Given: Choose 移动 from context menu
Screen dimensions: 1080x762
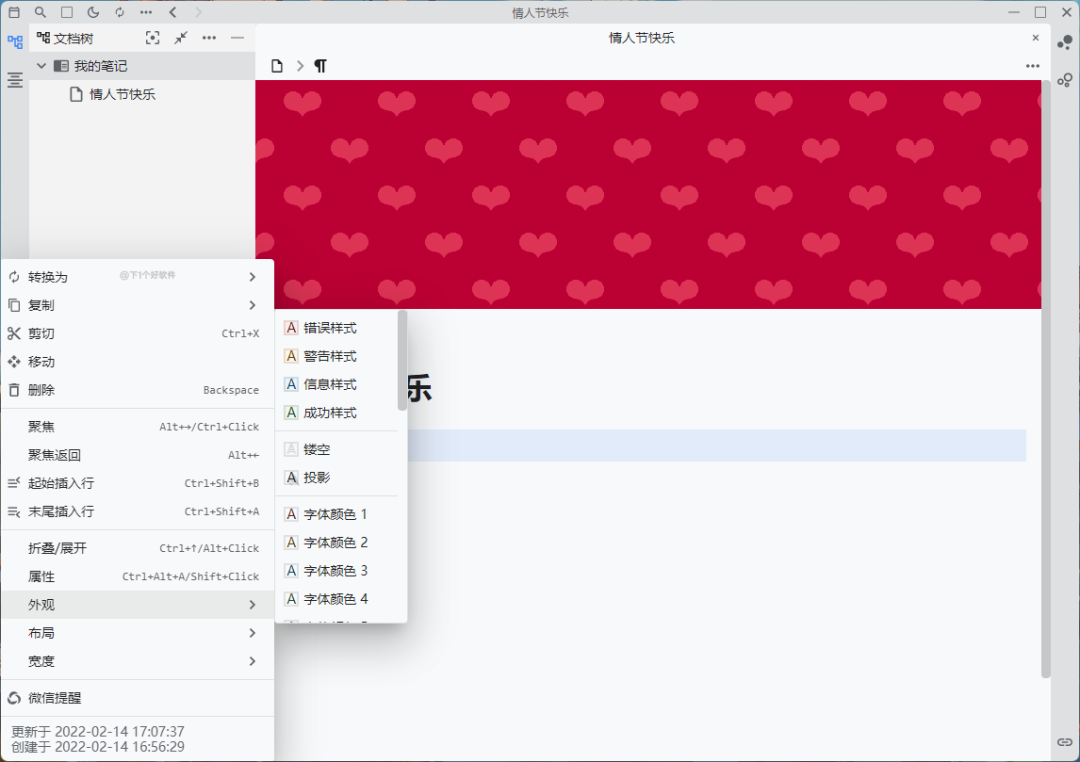Looking at the screenshot, I should coord(137,362).
